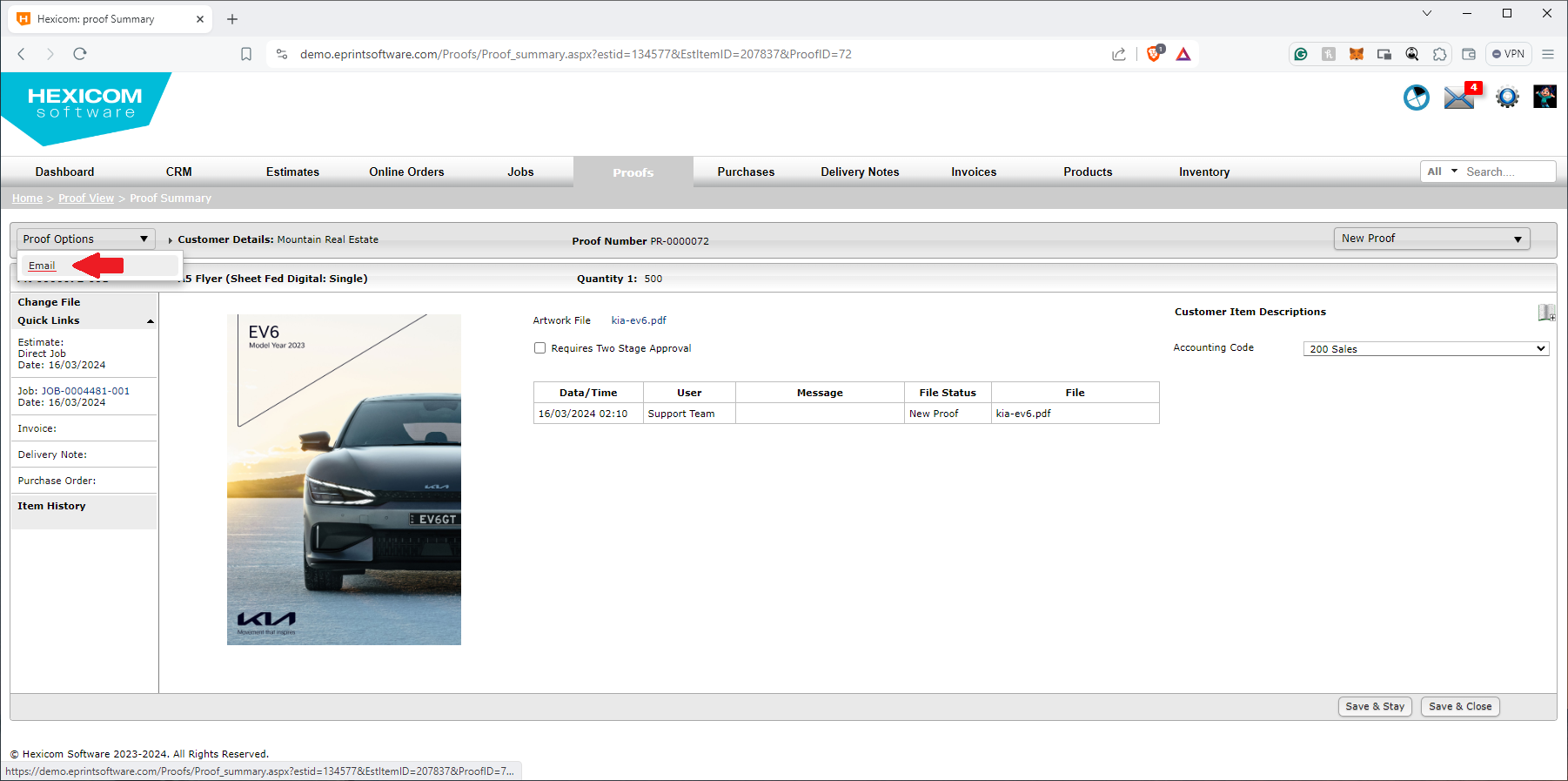This screenshot has width=1568, height=781.
Task: Open the extensions puzzle icon
Action: pyautogui.click(x=1440, y=54)
